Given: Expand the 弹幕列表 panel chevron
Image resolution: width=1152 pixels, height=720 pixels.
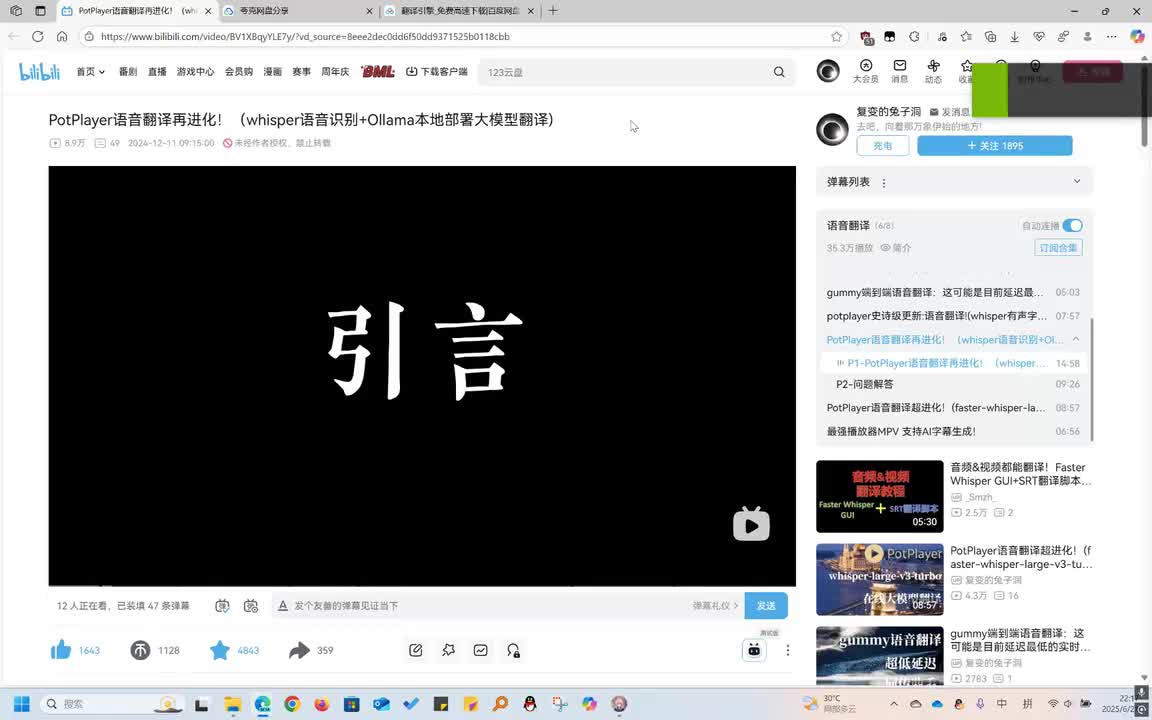Looking at the screenshot, I should 1077,181.
